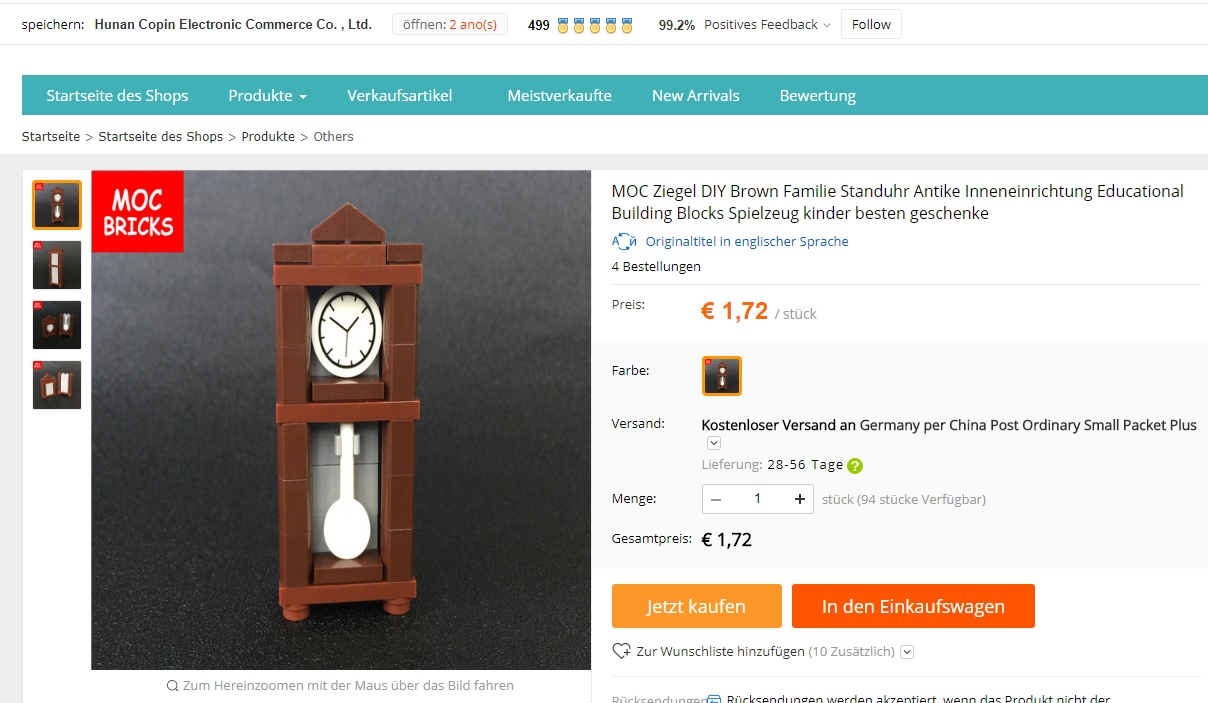Expand the wishlist options arrow
This screenshot has height=703, width=1208.
pyautogui.click(x=907, y=652)
